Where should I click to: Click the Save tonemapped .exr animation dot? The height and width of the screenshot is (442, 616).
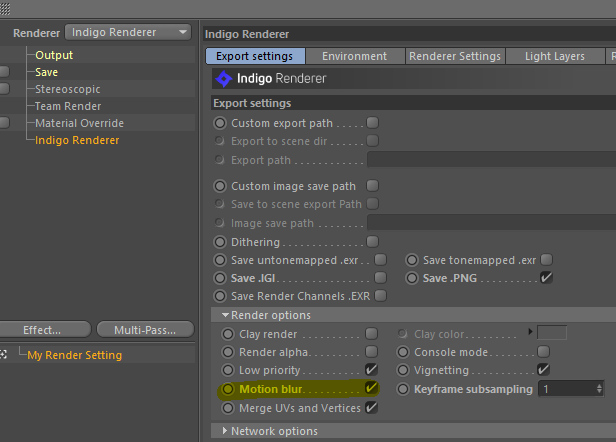click(x=412, y=260)
